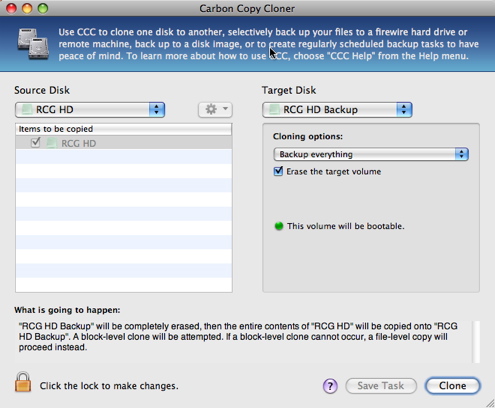Open the purple question mark help button
Screen dimensions: 495x408
pos(330,386)
